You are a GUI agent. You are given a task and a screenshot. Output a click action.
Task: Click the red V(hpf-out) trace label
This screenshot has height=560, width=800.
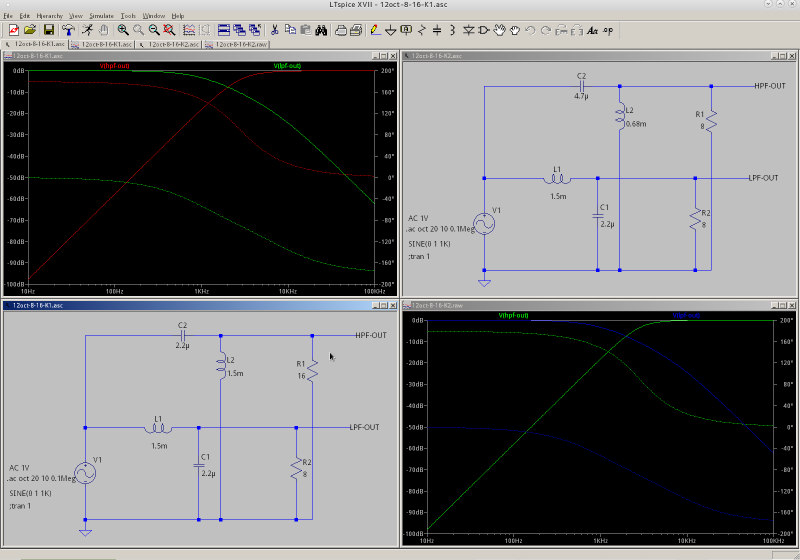[x=114, y=66]
